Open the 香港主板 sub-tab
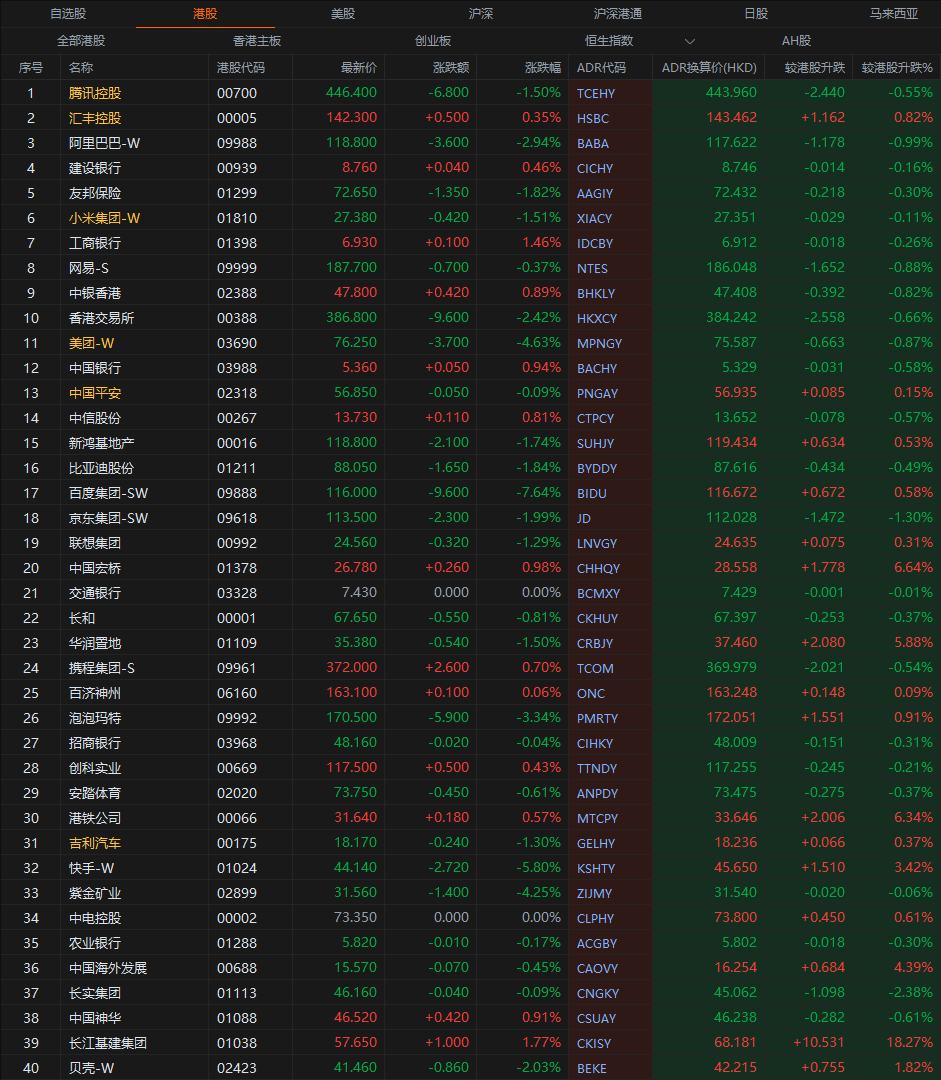Screen dimensions: 941x1080 pyautogui.click(x=257, y=41)
